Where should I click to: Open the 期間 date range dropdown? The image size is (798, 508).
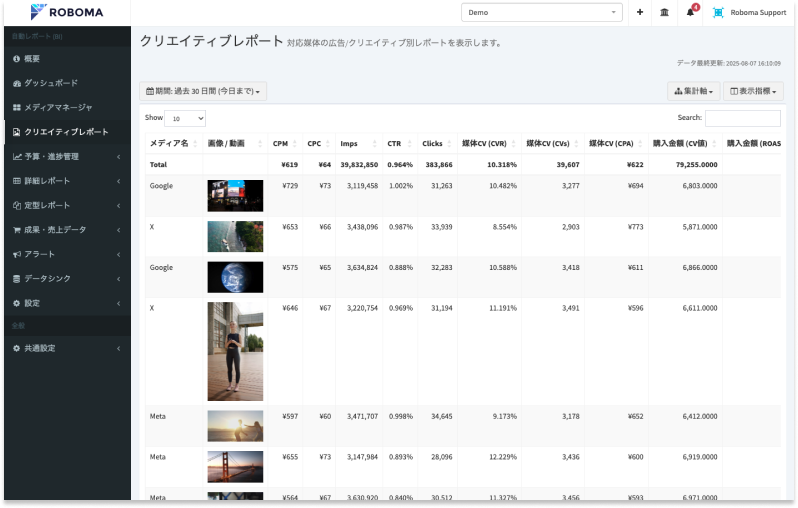pyautogui.click(x=203, y=91)
